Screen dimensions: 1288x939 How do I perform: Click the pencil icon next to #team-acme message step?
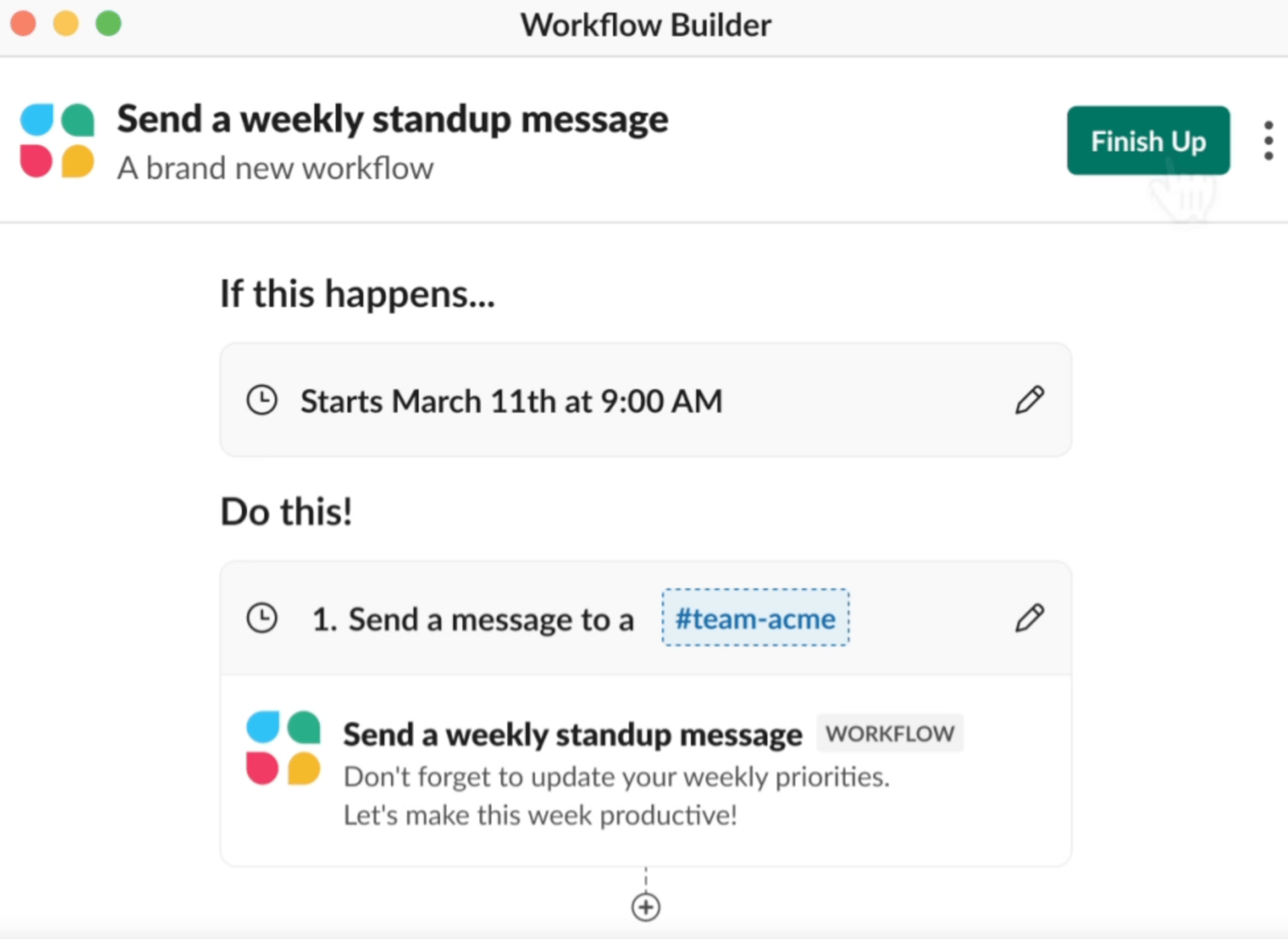(1028, 618)
